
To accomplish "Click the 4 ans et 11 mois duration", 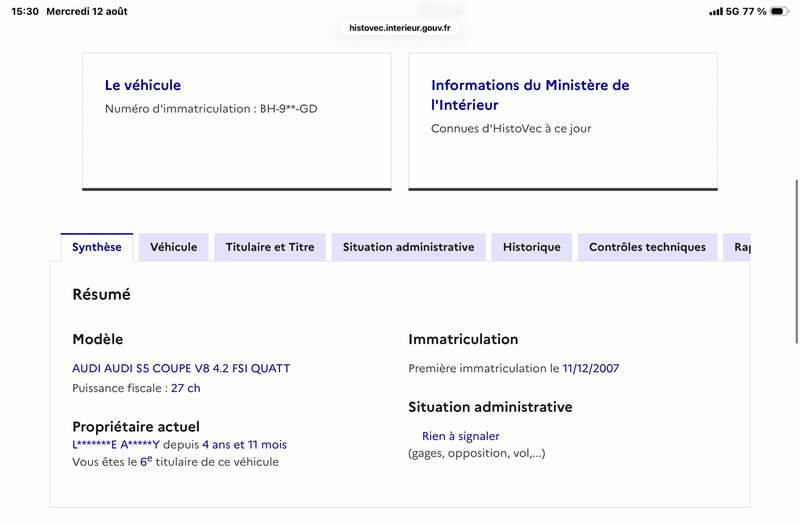I will (244, 445).
